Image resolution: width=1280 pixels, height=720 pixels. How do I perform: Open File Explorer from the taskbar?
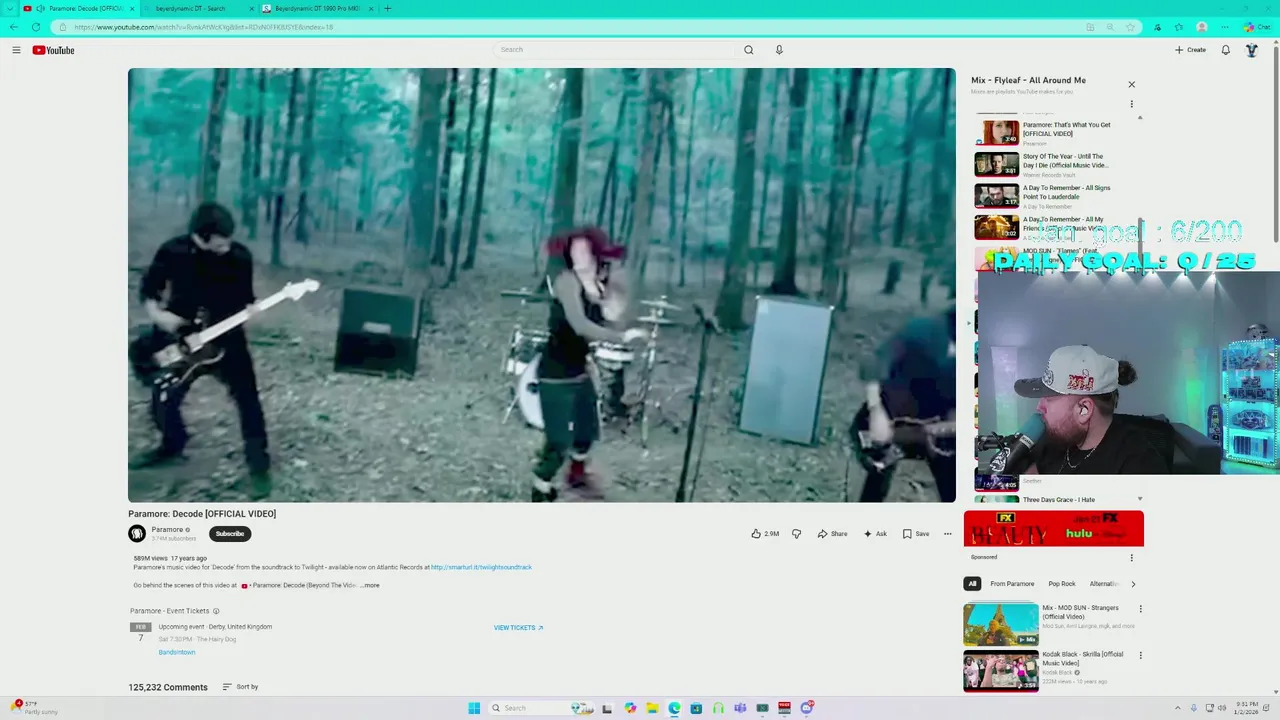(x=652, y=708)
